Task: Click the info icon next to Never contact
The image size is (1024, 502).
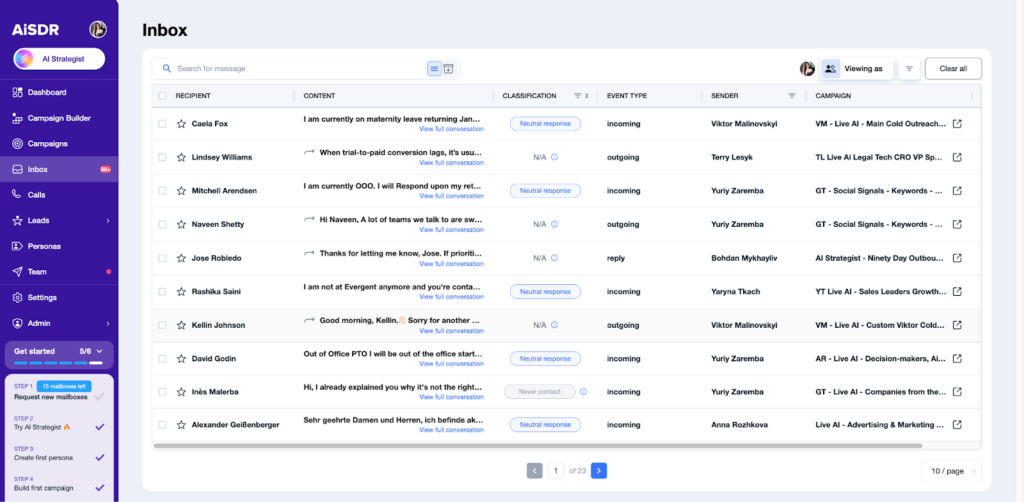Action: pyautogui.click(x=583, y=392)
